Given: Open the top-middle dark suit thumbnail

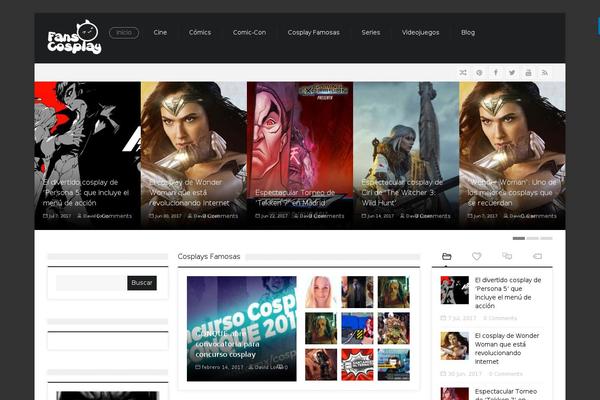Looking at the screenshot, I should (357, 292).
